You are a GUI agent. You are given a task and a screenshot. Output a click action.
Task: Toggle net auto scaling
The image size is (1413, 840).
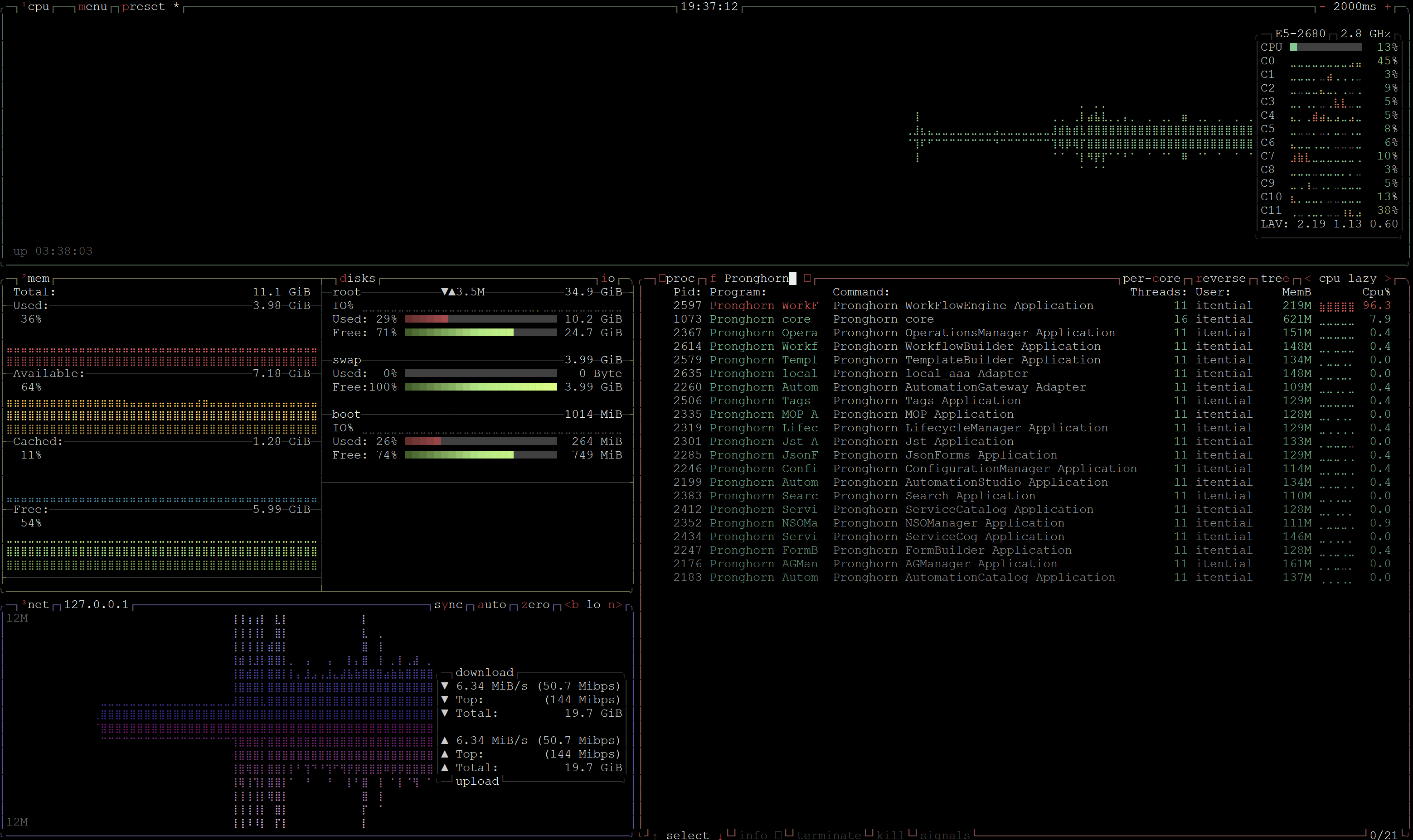(x=491, y=604)
